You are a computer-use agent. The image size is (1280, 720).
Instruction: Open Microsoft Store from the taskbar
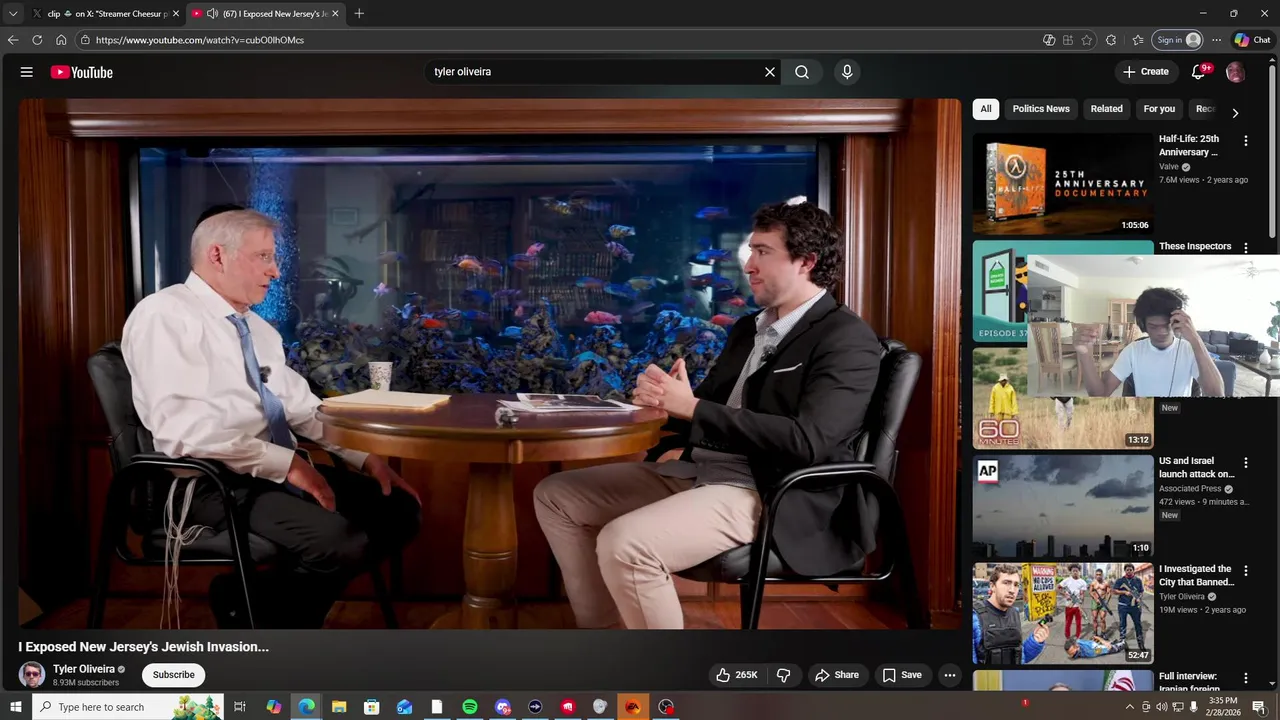click(x=372, y=707)
